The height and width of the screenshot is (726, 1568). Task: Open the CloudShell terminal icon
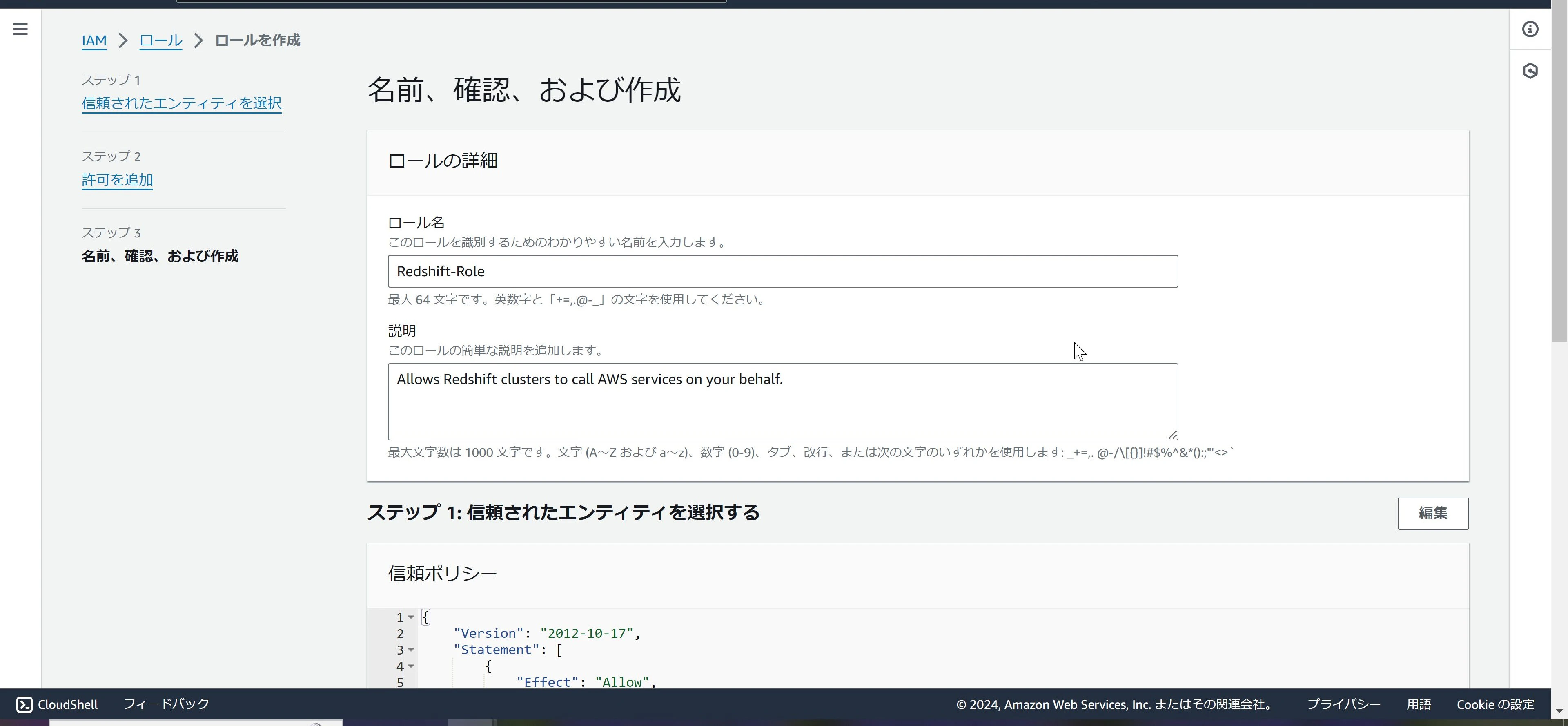[x=24, y=704]
